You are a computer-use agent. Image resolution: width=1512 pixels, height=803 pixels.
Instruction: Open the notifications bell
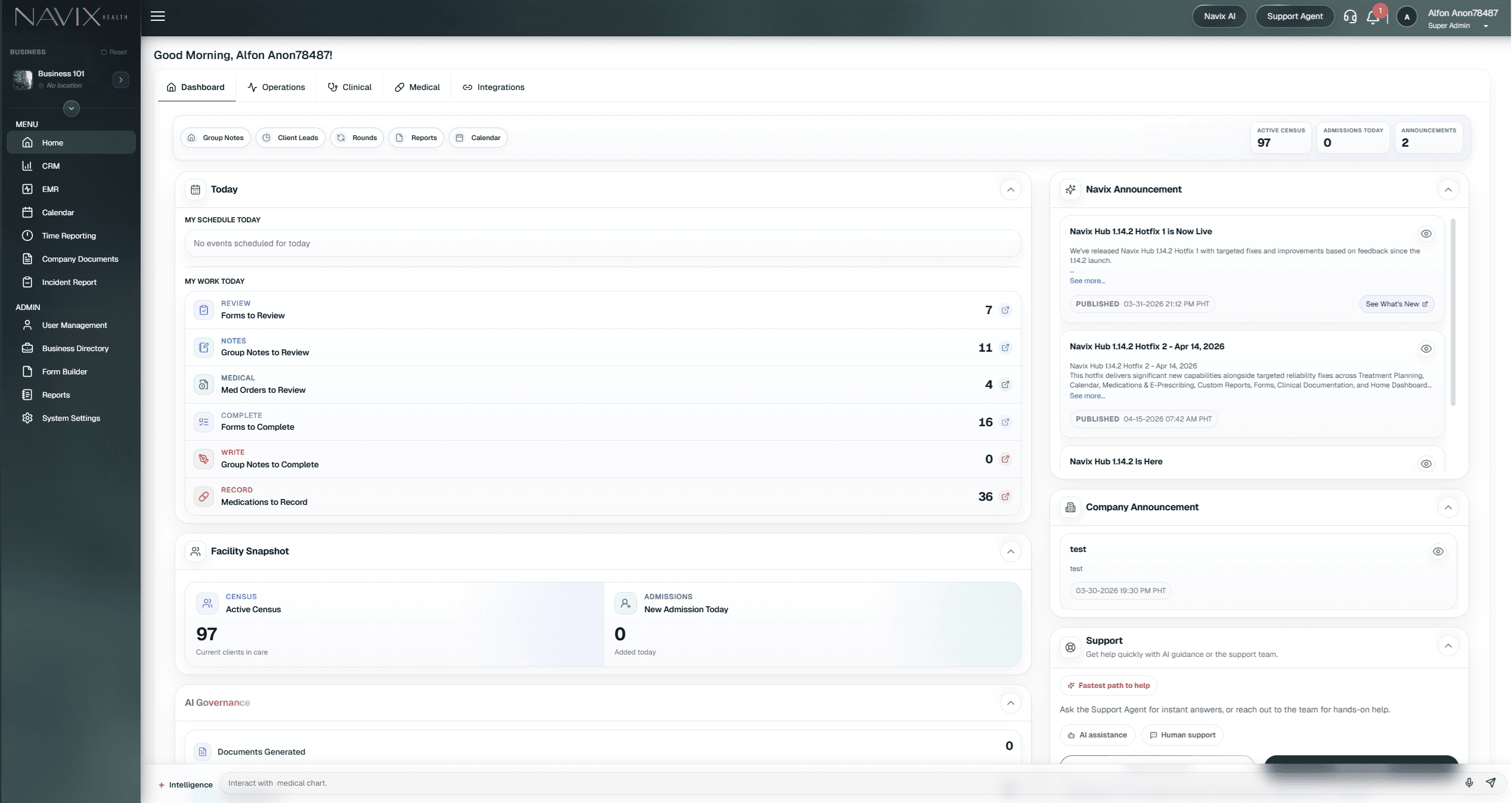1373,17
